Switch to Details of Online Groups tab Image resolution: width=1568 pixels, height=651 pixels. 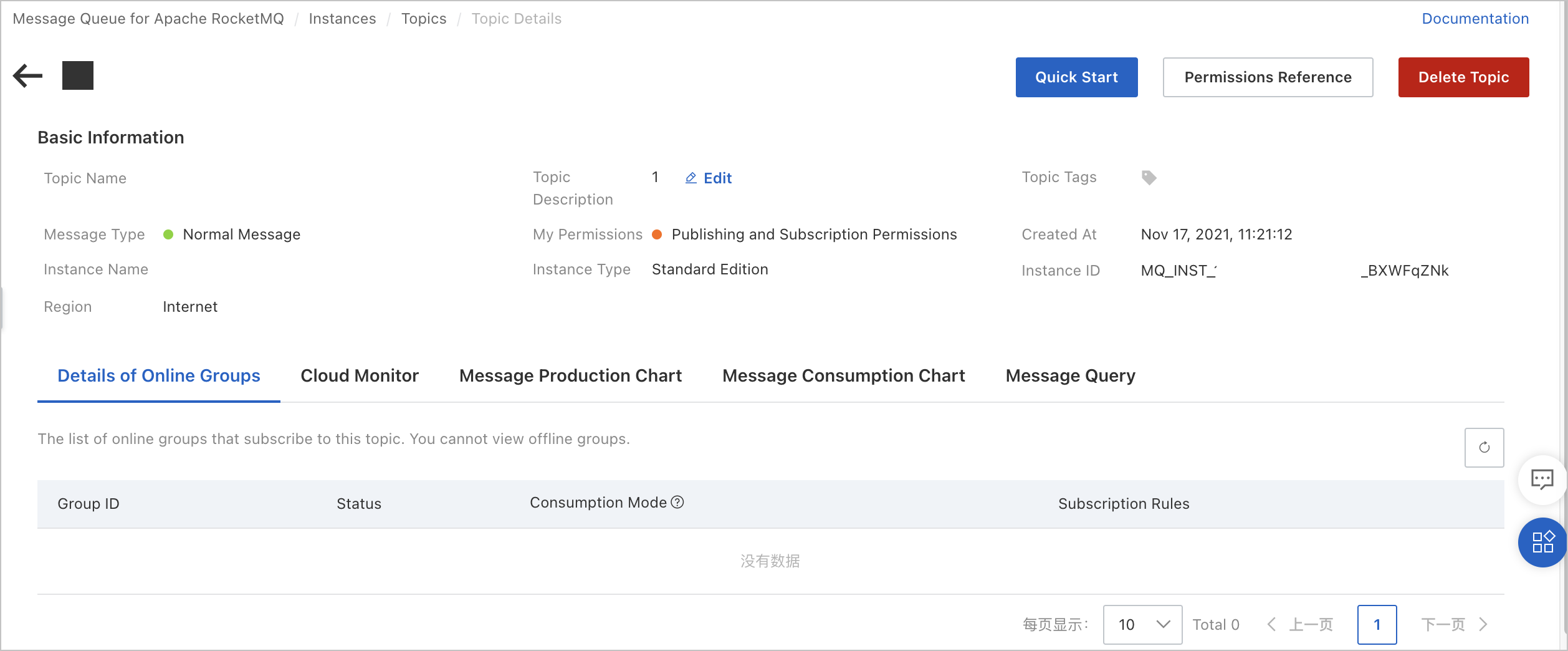pos(159,375)
